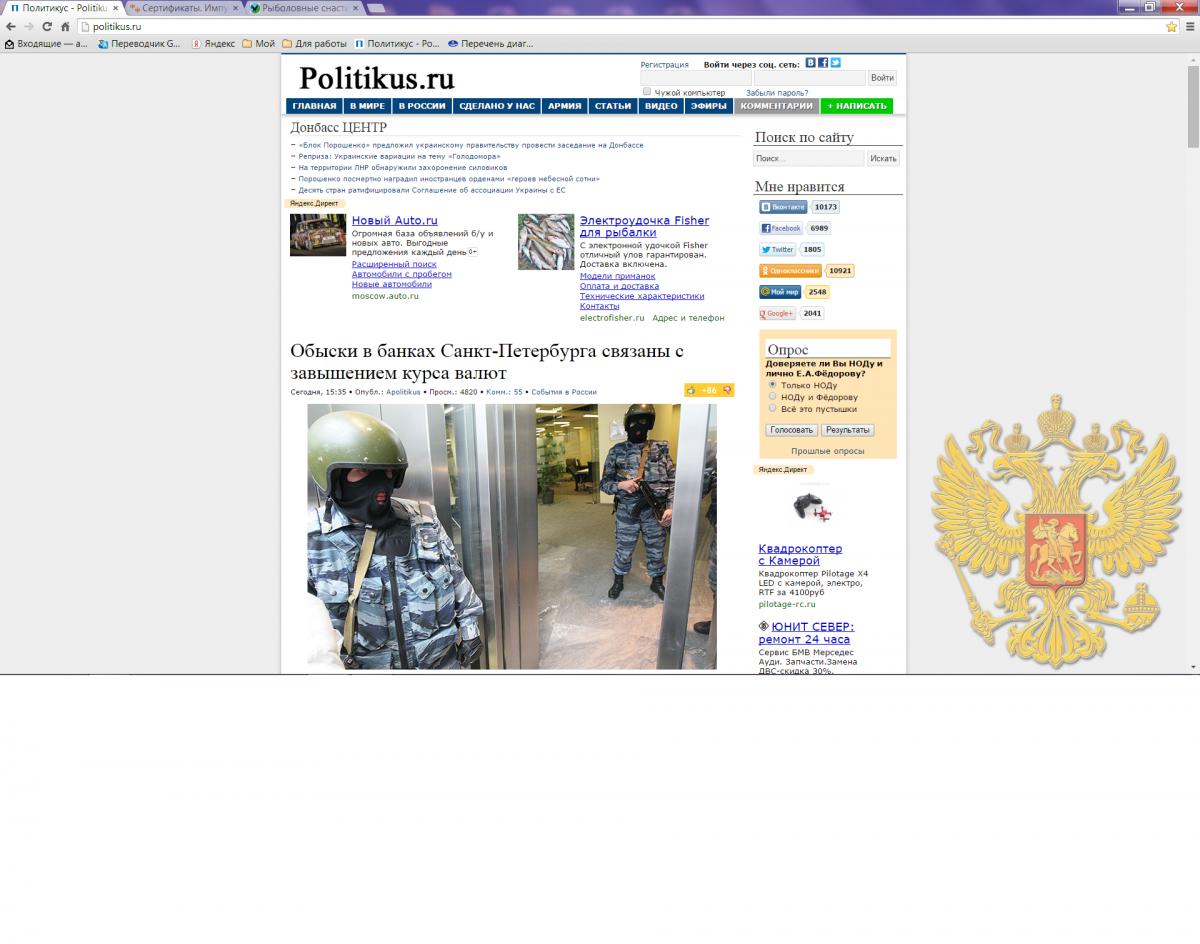Click the VK social login icon
This screenshot has width=1200, height=944.
click(811, 63)
